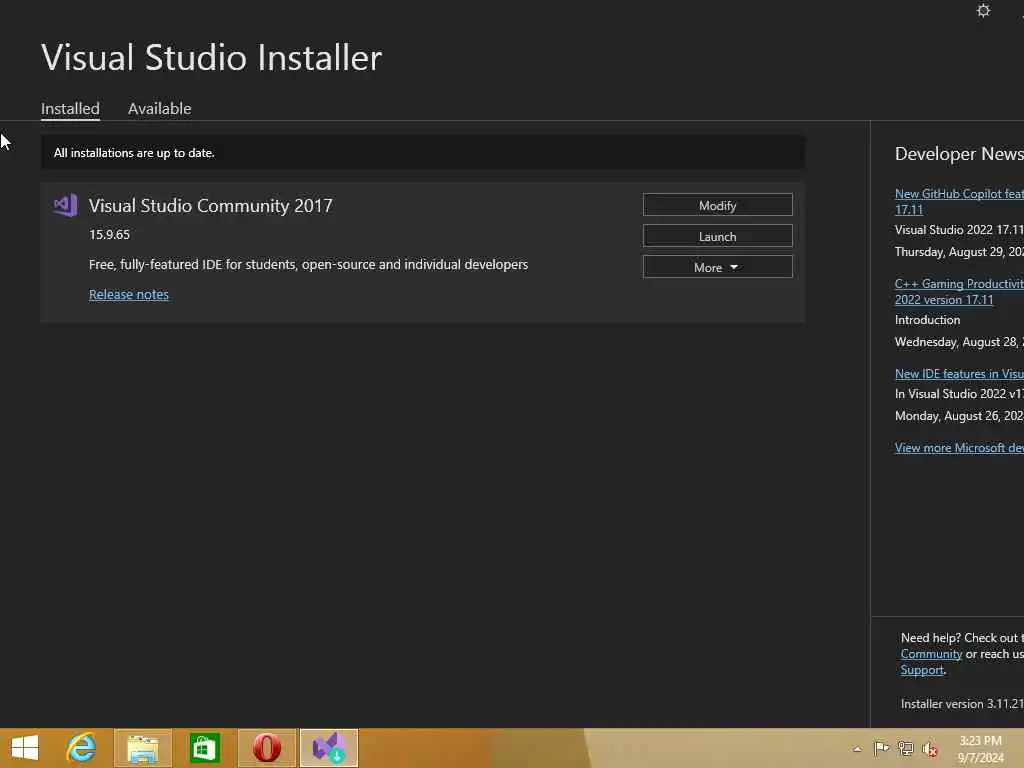Viewport: 1024px width, 768px height.
Task: Click the 'Wednesday, August 28' news date
Action: (x=959, y=342)
